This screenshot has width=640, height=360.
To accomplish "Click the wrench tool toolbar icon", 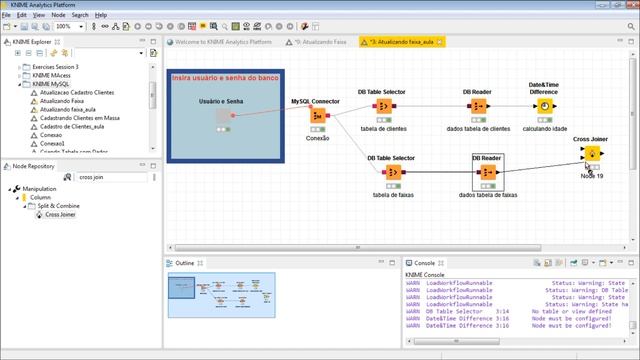I will click(x=304, y=27).
